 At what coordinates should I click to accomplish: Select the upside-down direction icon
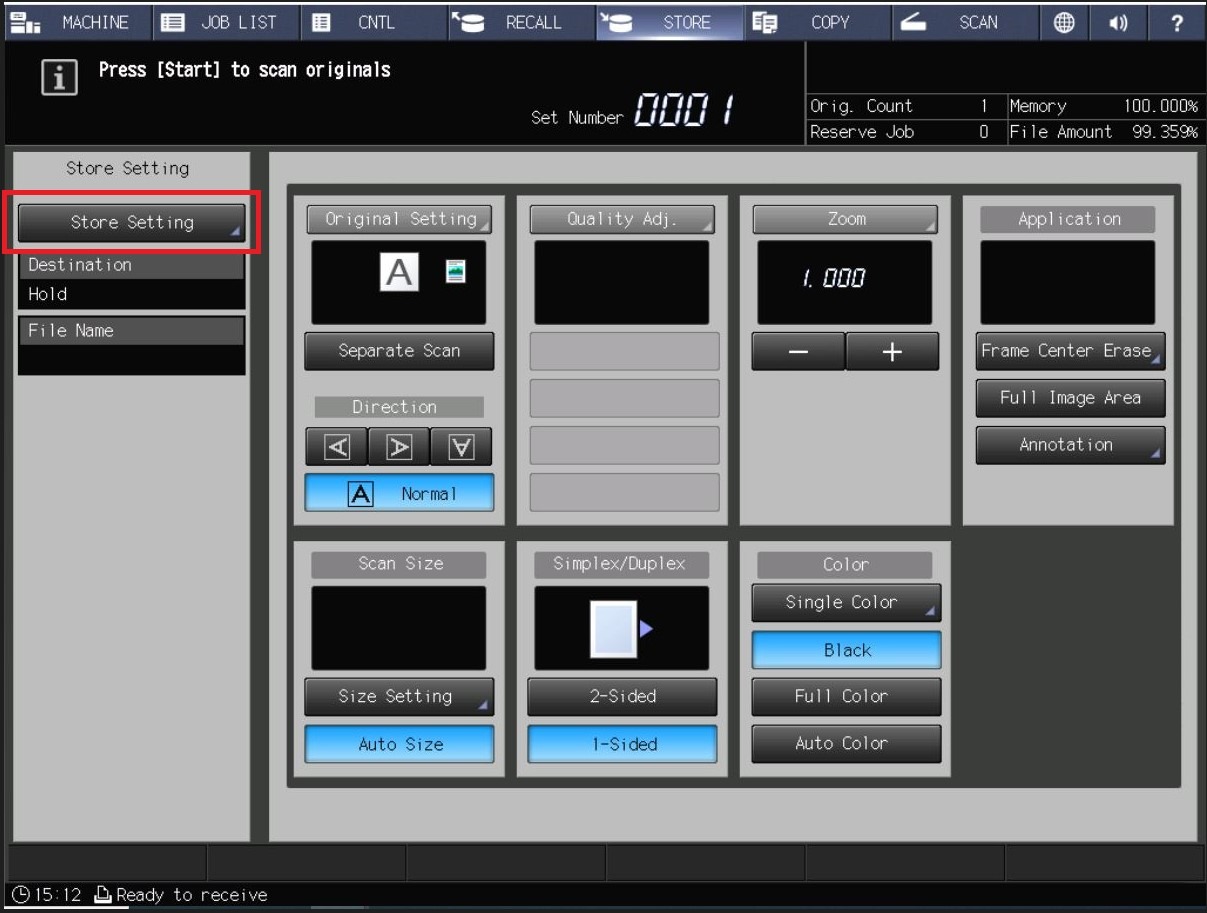click(461, 447)
